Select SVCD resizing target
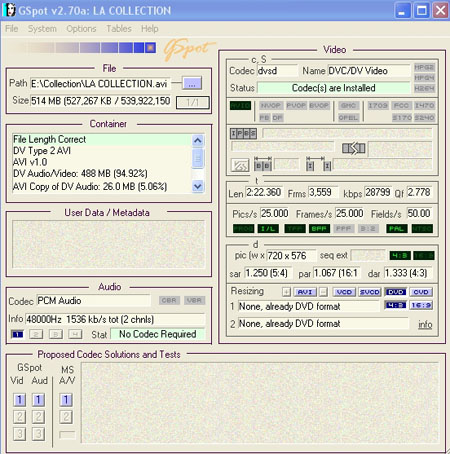Viewport: 450px width, 454px height. 370,292
